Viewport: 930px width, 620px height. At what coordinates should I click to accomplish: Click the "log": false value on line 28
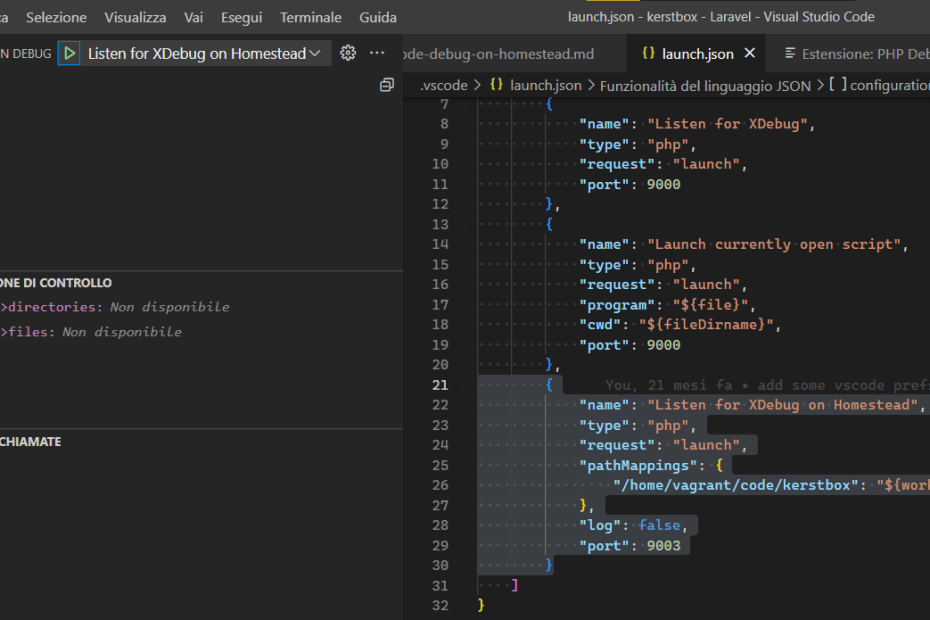(x=662, y=525)
